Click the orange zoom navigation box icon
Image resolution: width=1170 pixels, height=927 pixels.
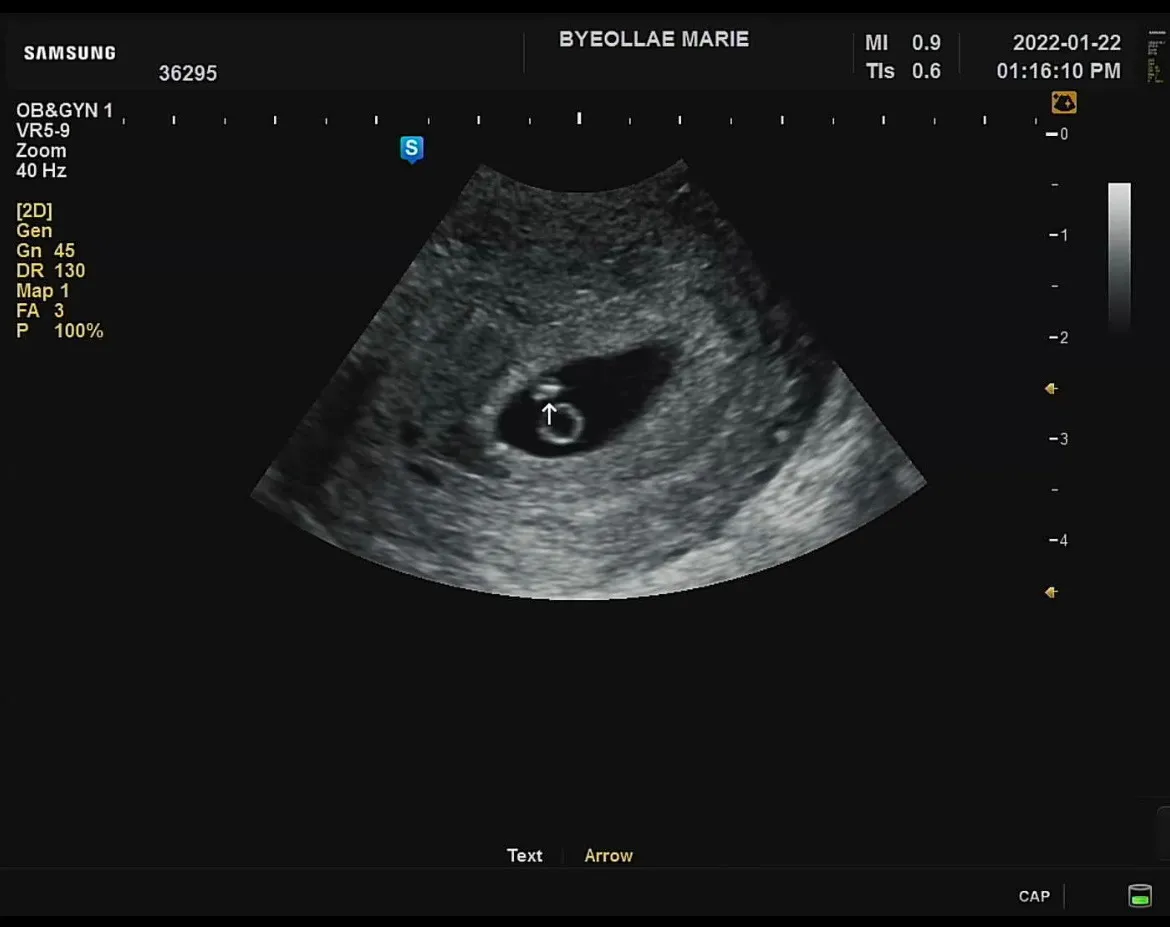(1064, 102)
